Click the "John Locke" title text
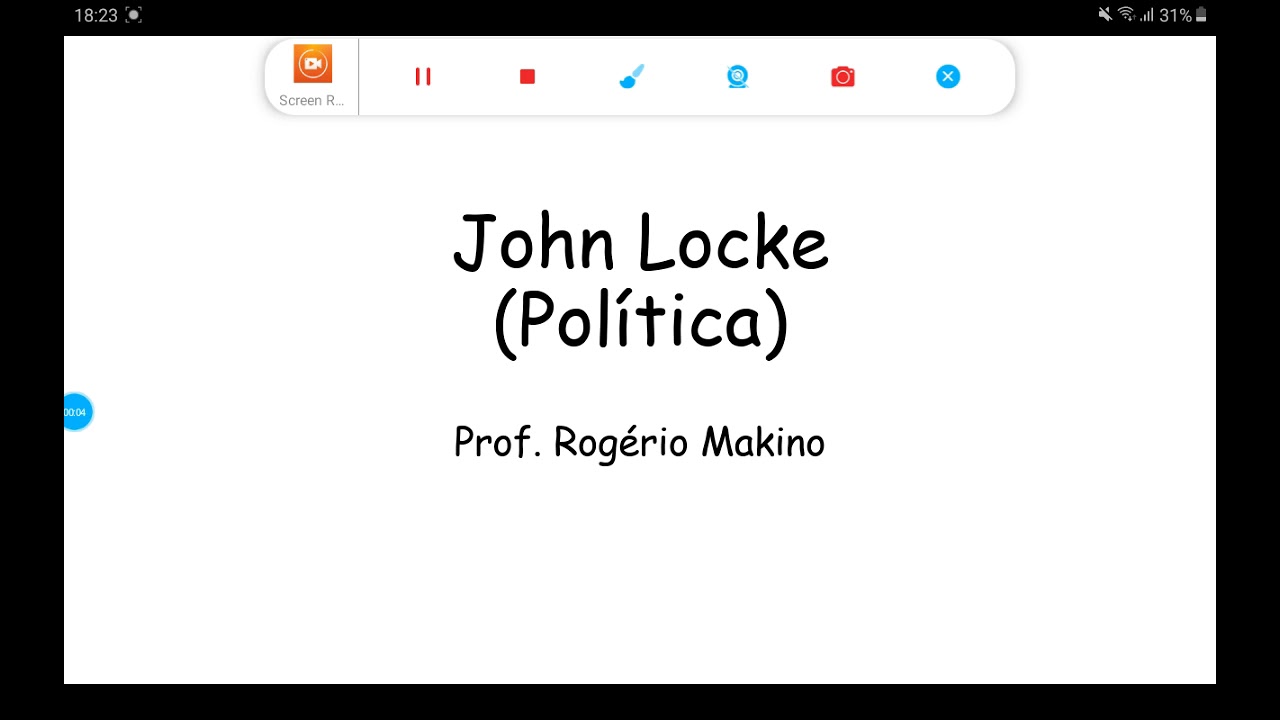The height and width of the screenshot is (720, 1280). [x=641, y=242]
